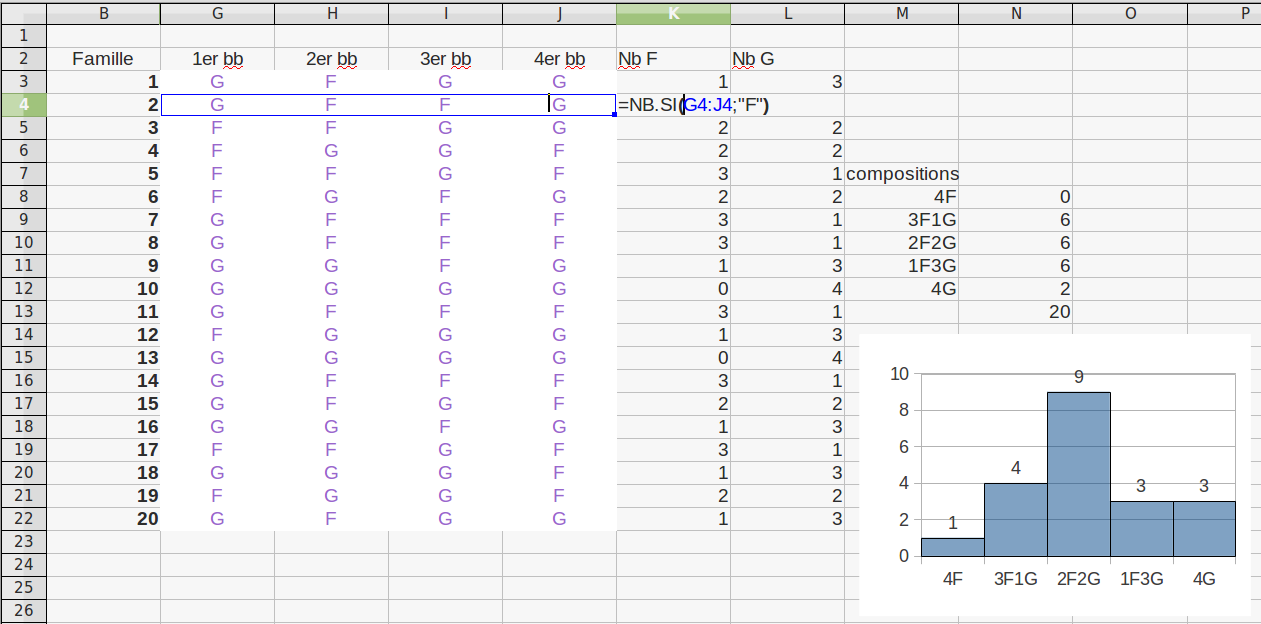Select the row 13 header
This screenshot has width=1261, height=624.
tap(24, 311)
